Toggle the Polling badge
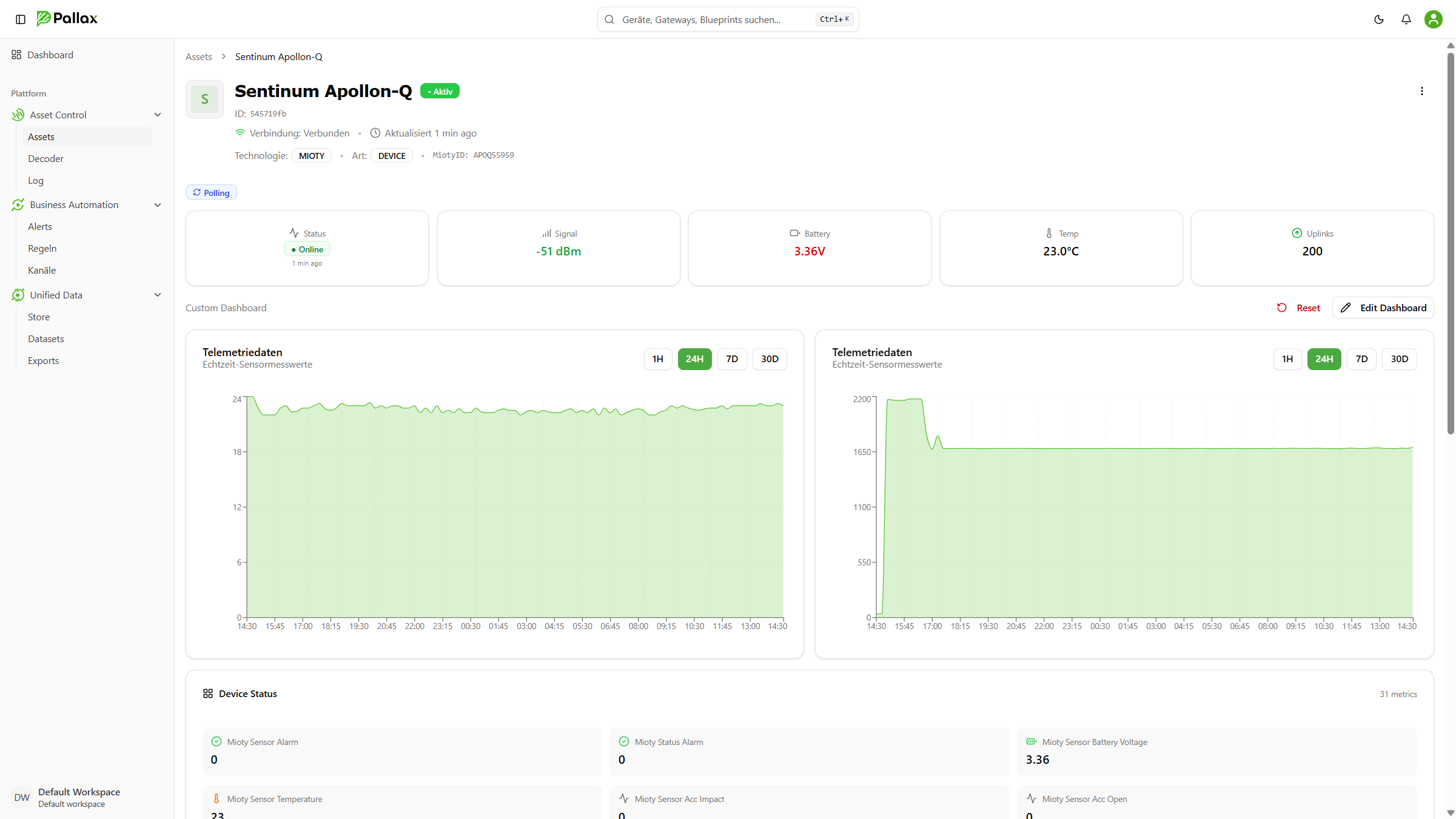 point(211,192)
